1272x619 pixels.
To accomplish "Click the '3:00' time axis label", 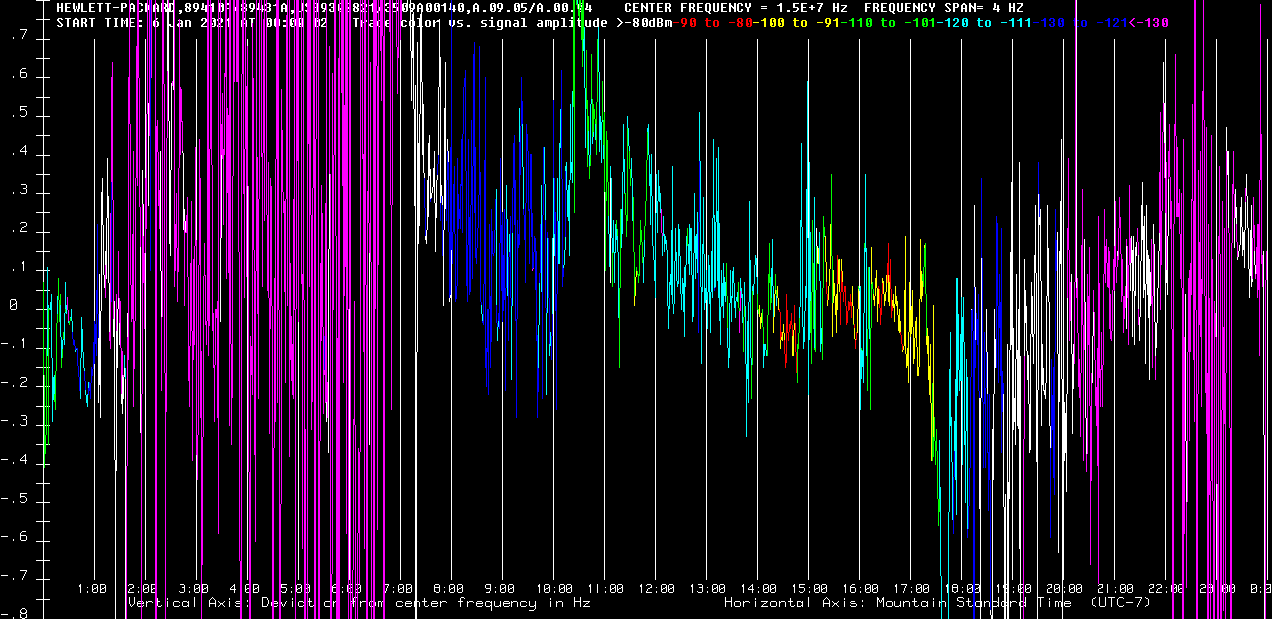I will click(194, 589).
